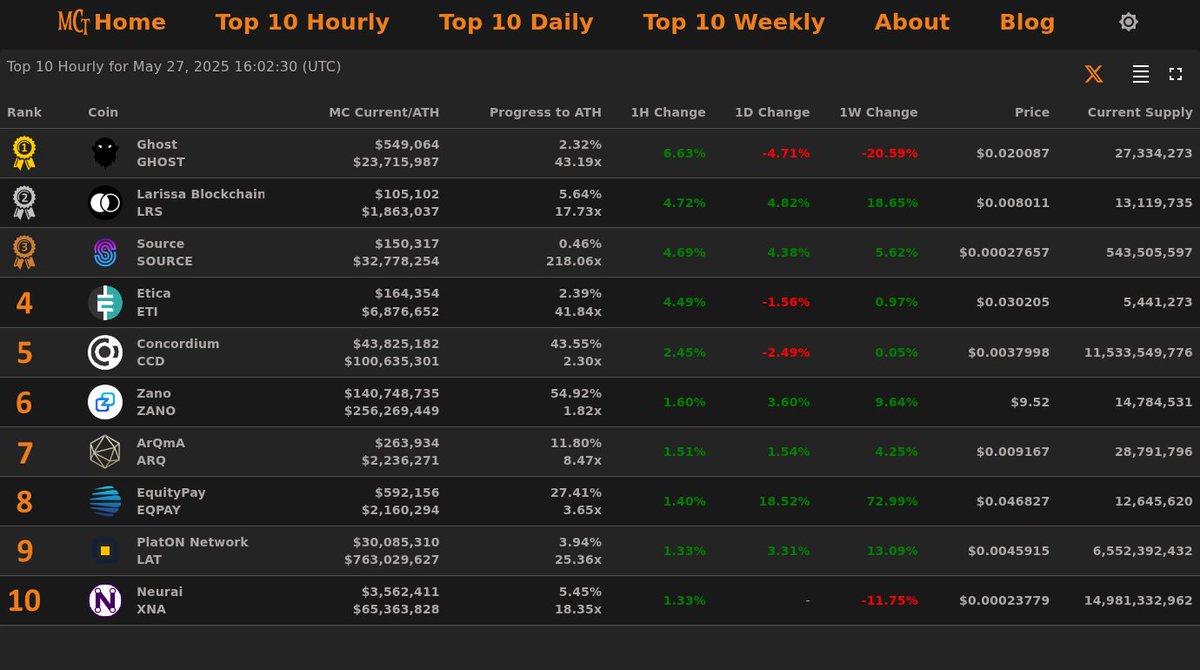The height and width of the screenshot is (670, 1200).
Task: Click the bronze third place medal
Action: pos(24,252)
